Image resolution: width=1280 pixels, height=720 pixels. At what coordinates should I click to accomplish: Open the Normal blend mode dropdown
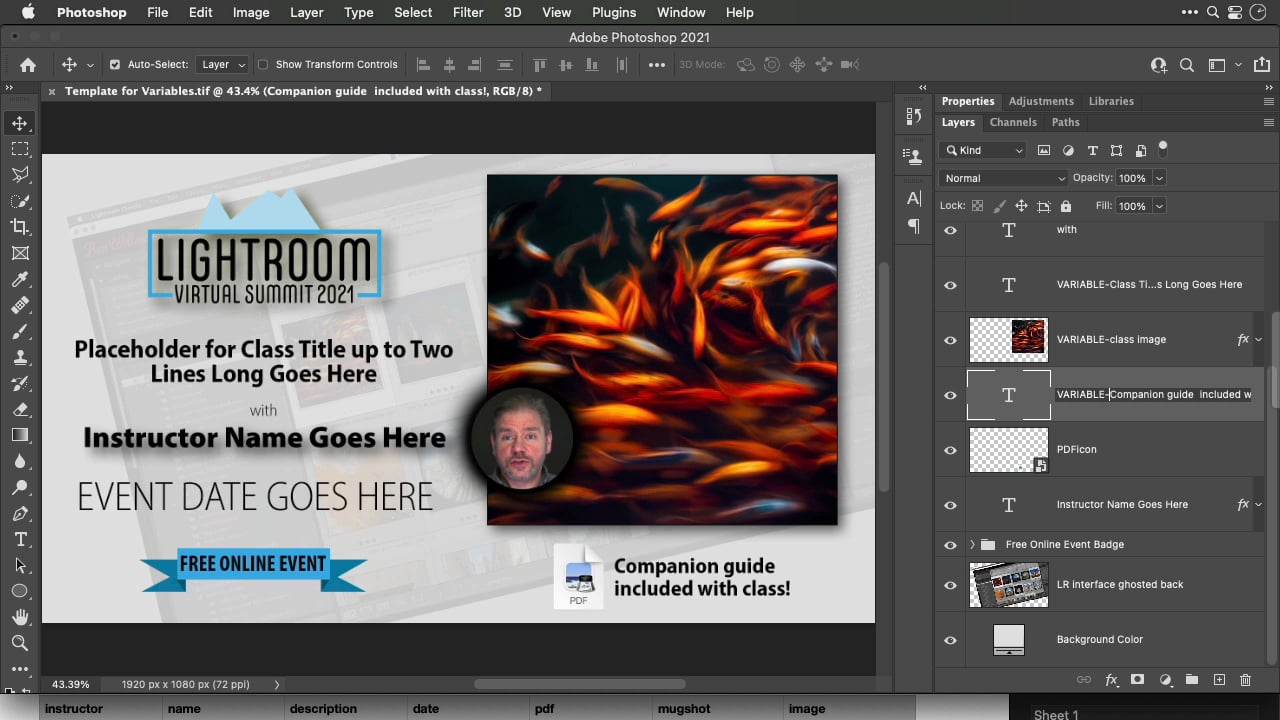coord(1004,178)
